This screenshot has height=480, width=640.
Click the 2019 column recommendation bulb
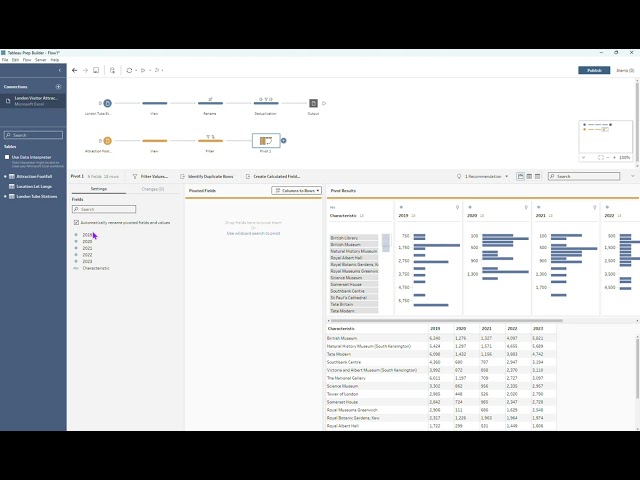tap(457, 207)
